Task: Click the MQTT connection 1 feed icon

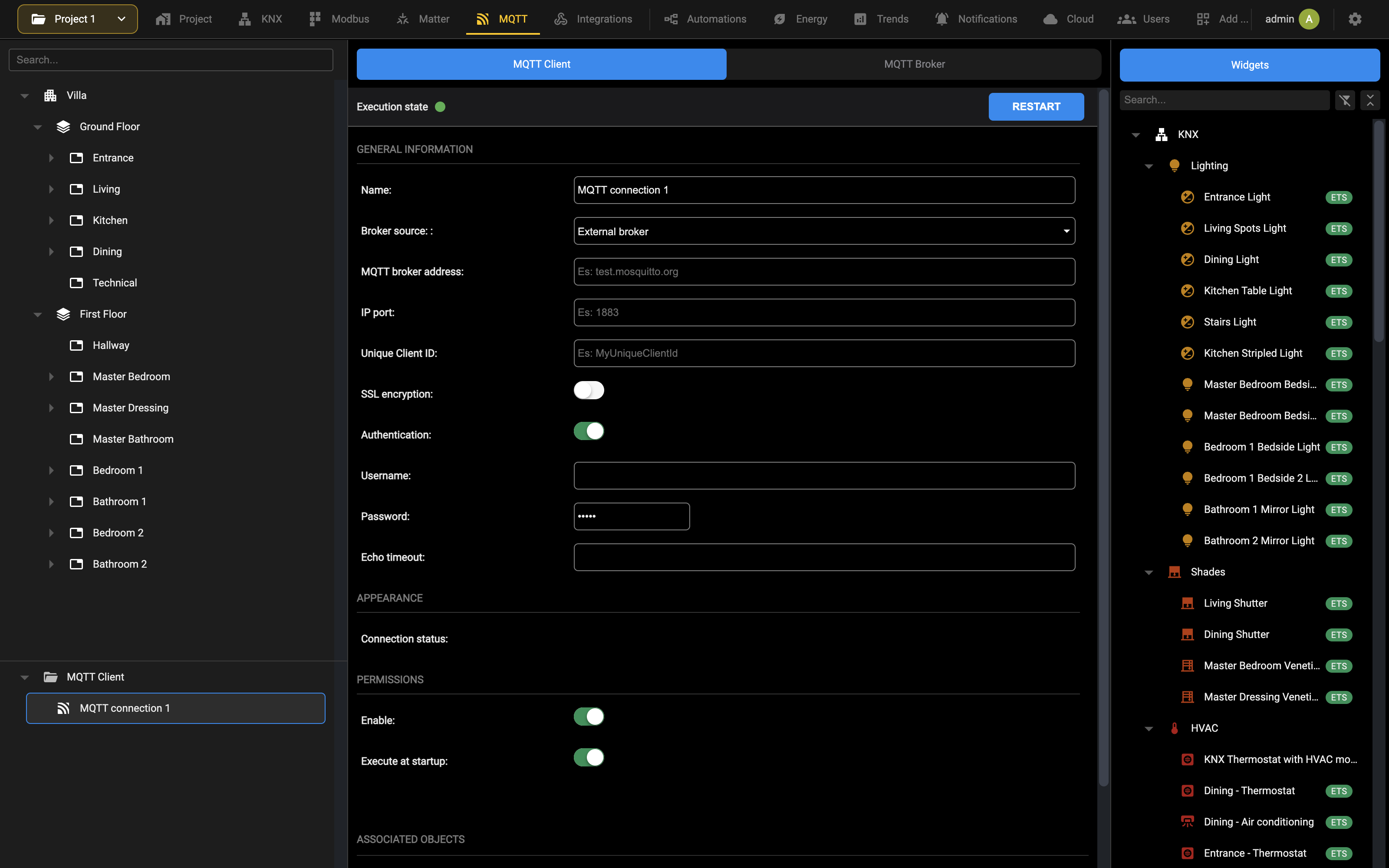Action: pos(63,708)
